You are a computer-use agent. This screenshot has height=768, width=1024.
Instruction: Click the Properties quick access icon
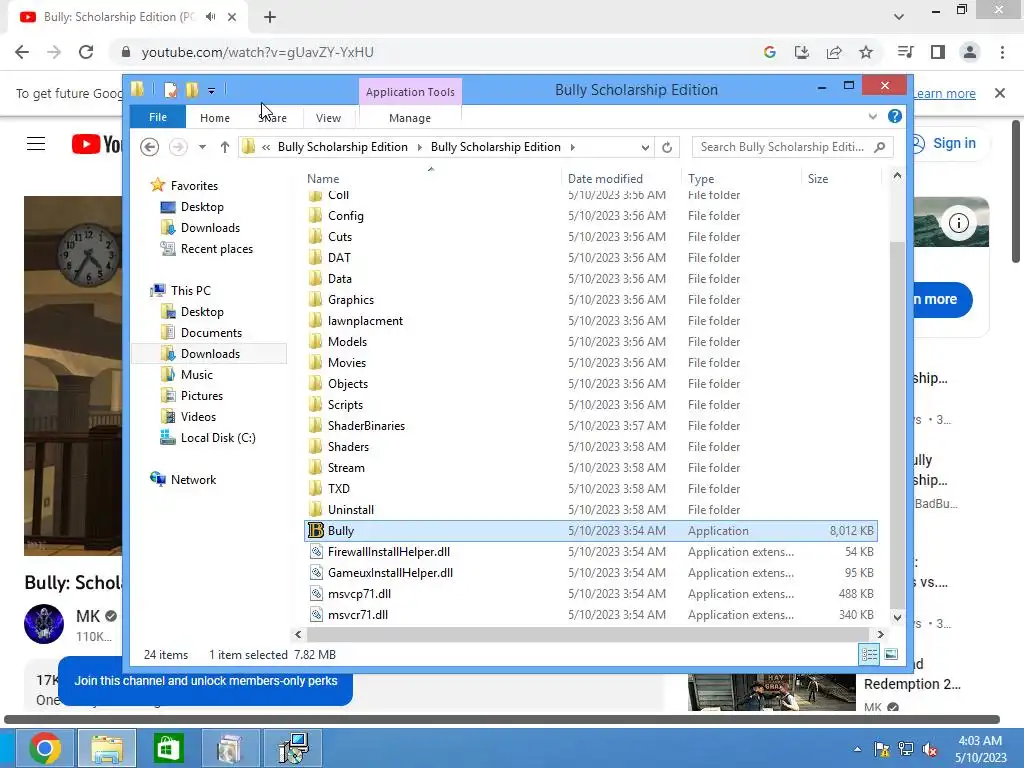[x=170, y=89]
